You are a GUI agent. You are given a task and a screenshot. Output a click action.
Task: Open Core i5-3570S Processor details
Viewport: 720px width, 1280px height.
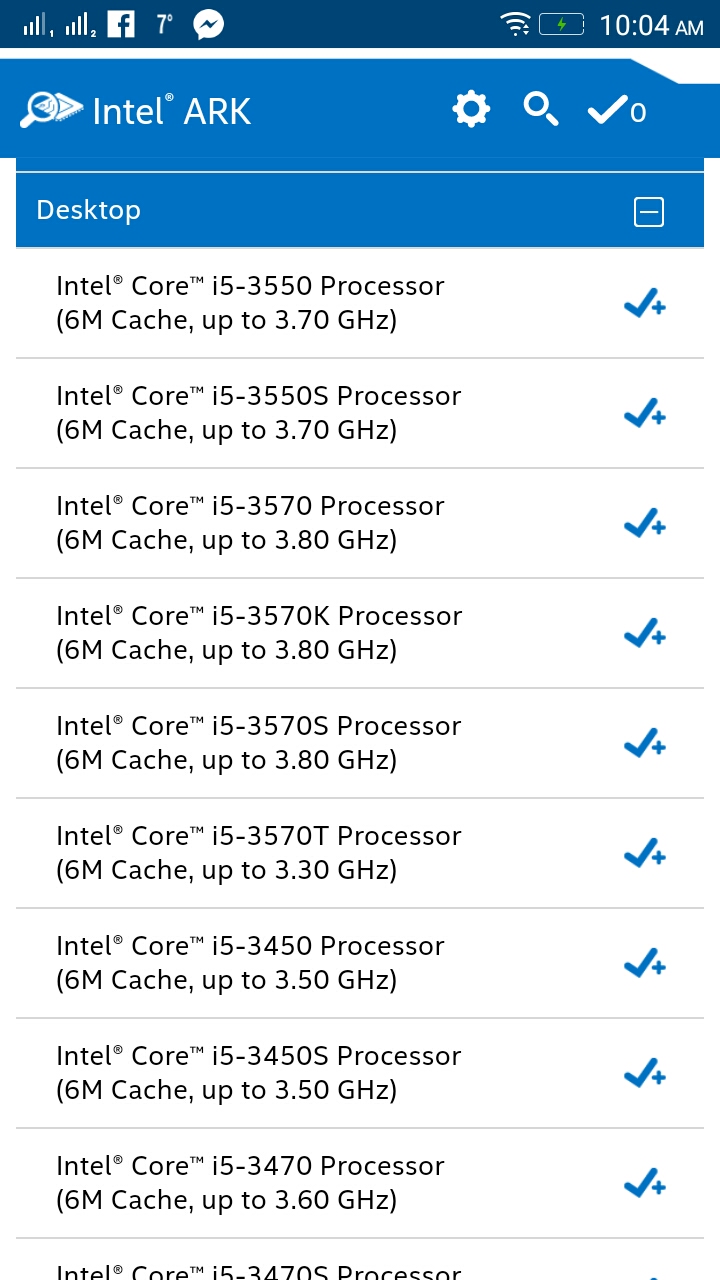(x=258, y=743)
